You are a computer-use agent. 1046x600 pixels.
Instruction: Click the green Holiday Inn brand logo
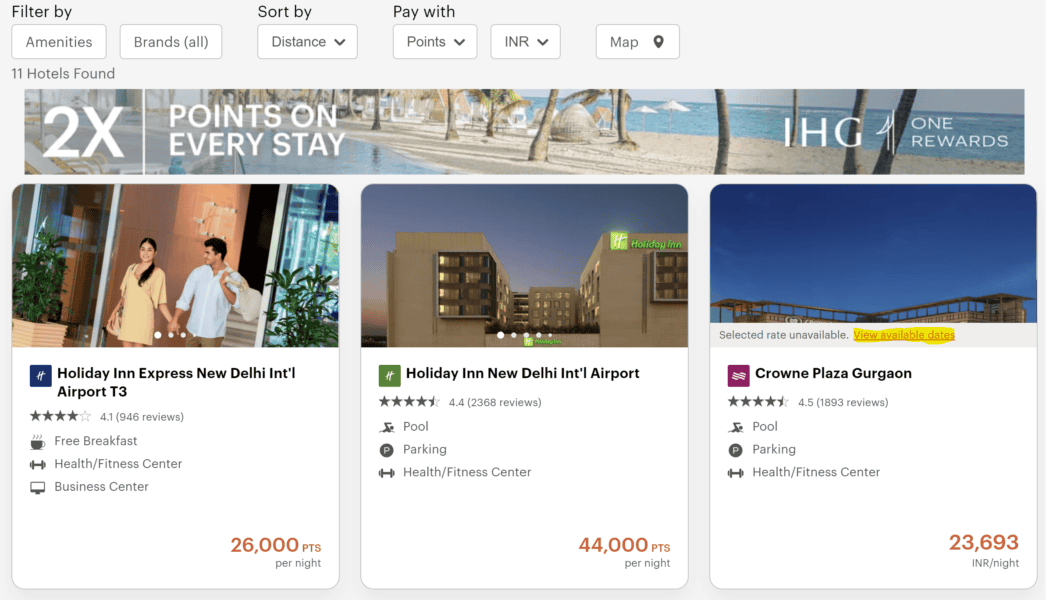(x=389, y=373)
